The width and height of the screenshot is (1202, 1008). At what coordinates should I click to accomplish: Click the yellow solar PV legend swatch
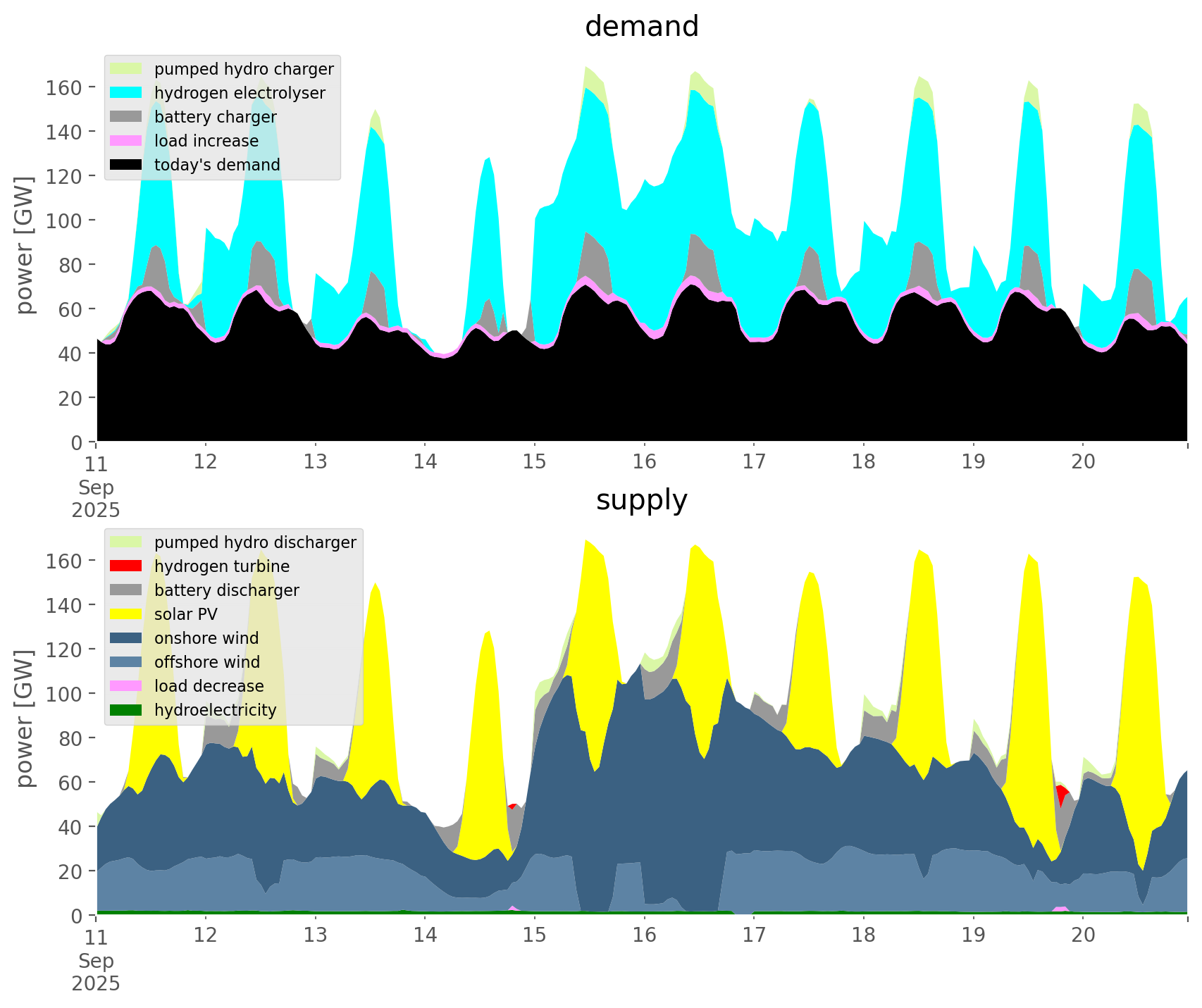127,614
